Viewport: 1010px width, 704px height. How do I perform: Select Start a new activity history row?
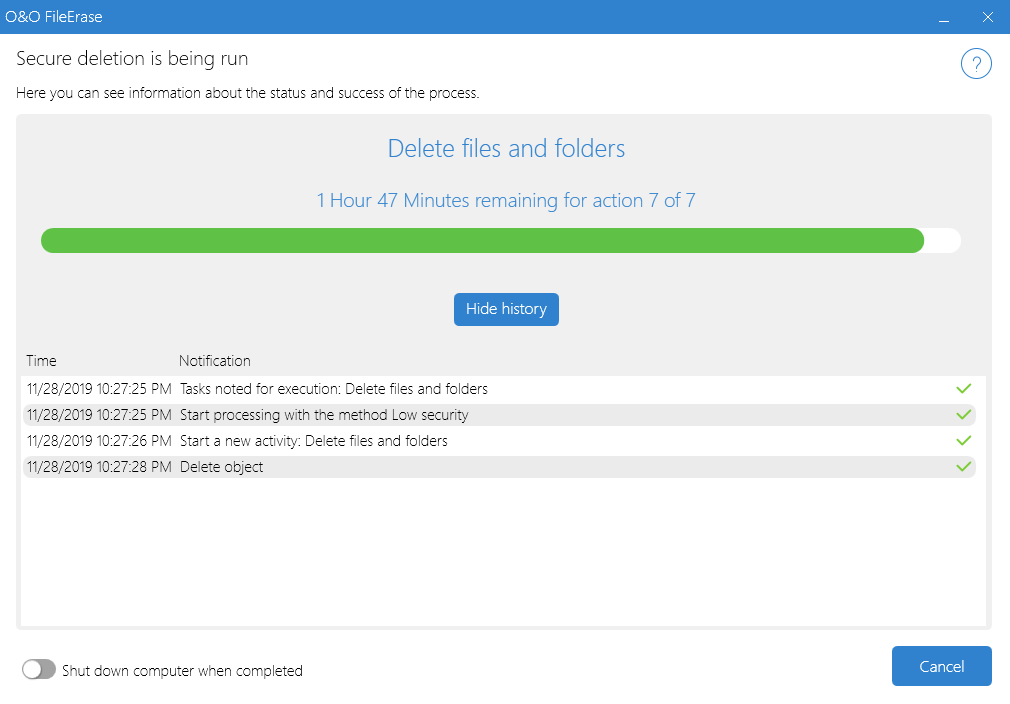[x=314, y=440]
